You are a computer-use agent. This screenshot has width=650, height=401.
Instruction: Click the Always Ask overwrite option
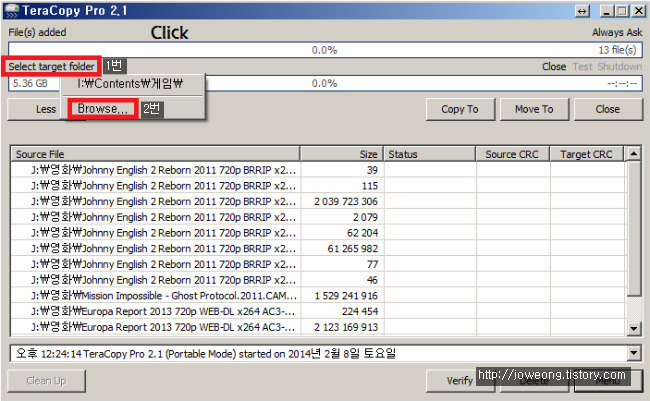pyautogui.click(x=617, y=32)
